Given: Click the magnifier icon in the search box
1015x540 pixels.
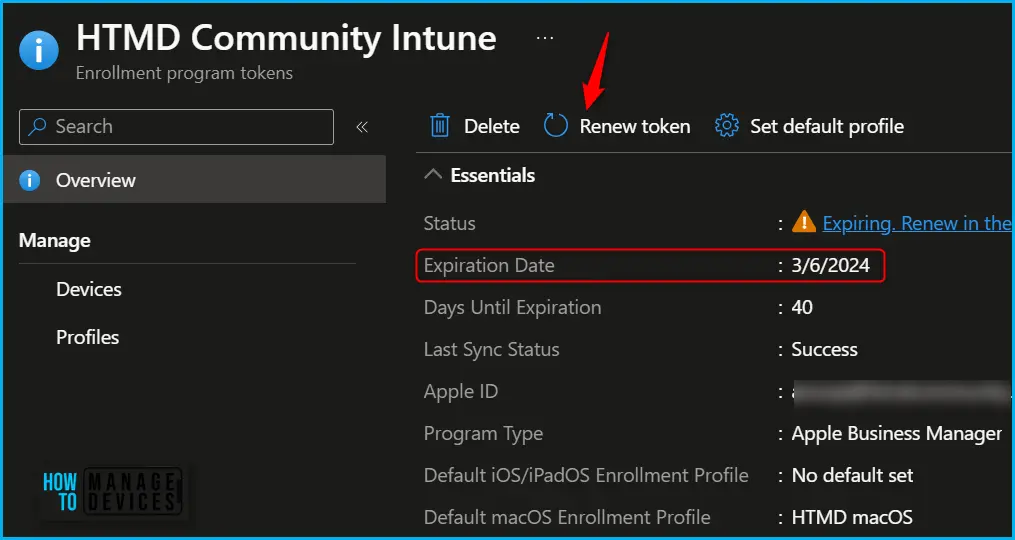Looking at the screenshot, I should (x=38, y=126).
